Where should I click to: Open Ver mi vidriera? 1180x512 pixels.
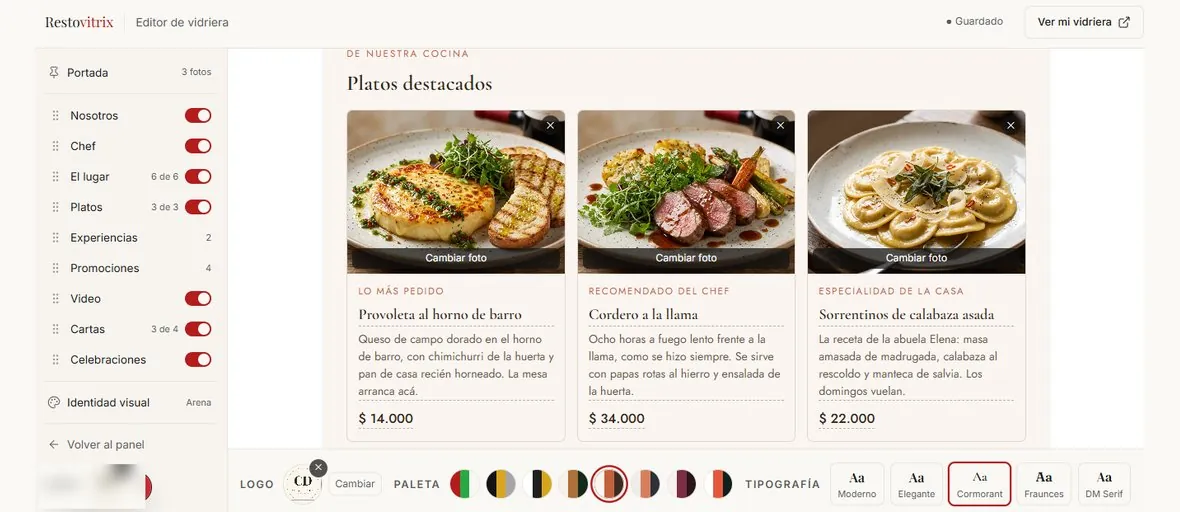pyautogui.click(x=1084, y=22)
